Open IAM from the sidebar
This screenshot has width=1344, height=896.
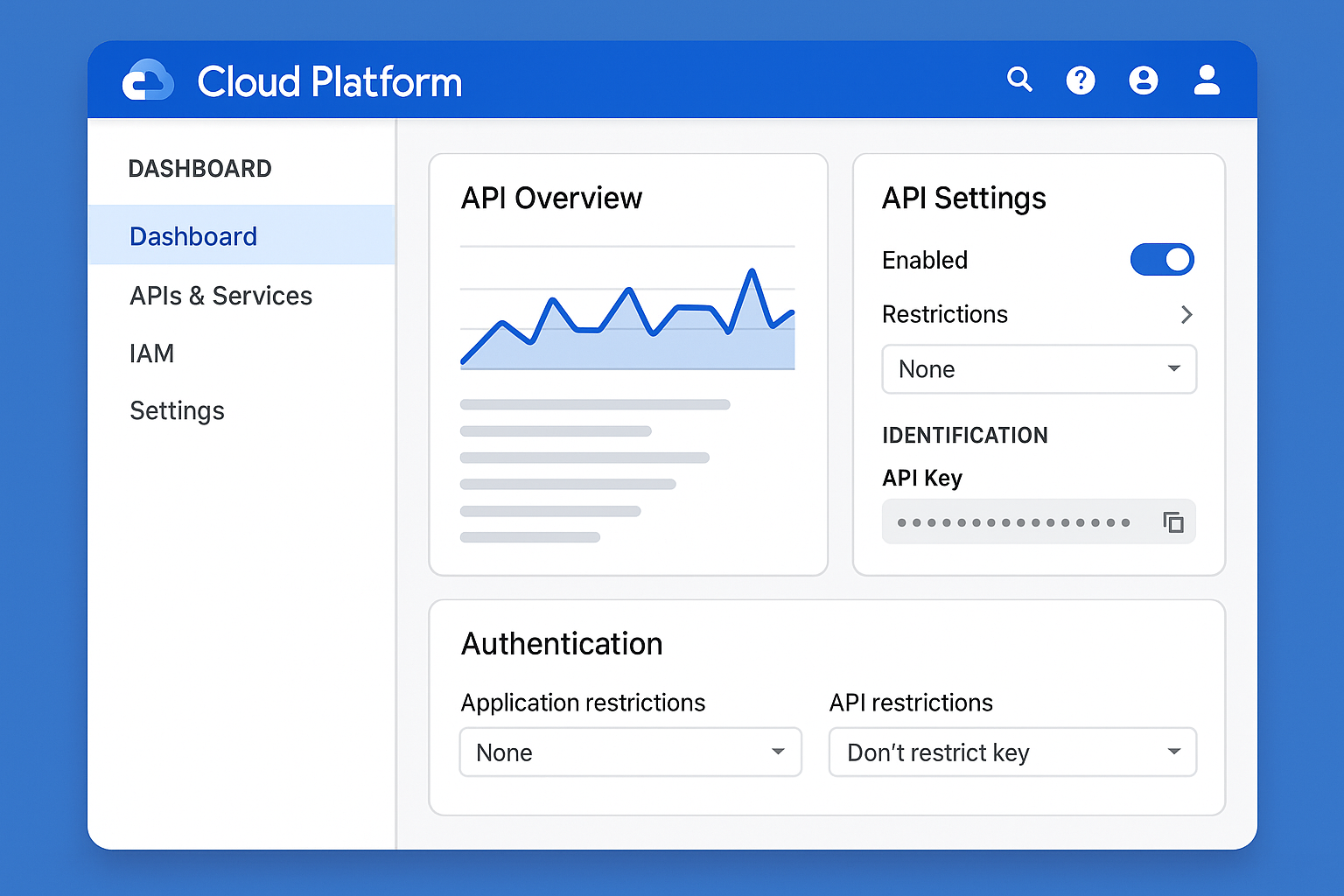pos(152,353)
